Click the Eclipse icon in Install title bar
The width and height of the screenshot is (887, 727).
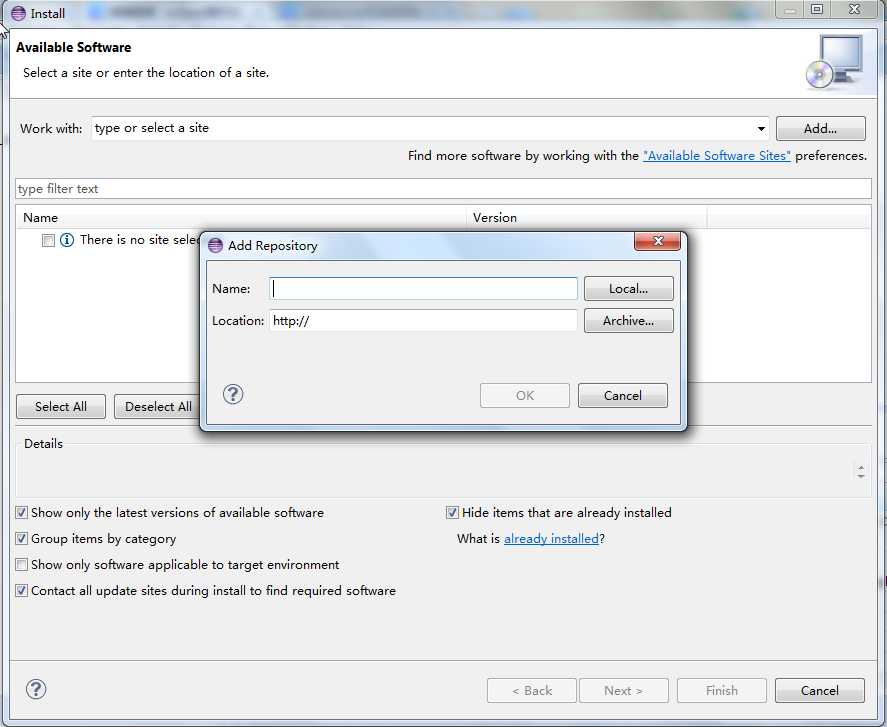[x=18, y=12]
